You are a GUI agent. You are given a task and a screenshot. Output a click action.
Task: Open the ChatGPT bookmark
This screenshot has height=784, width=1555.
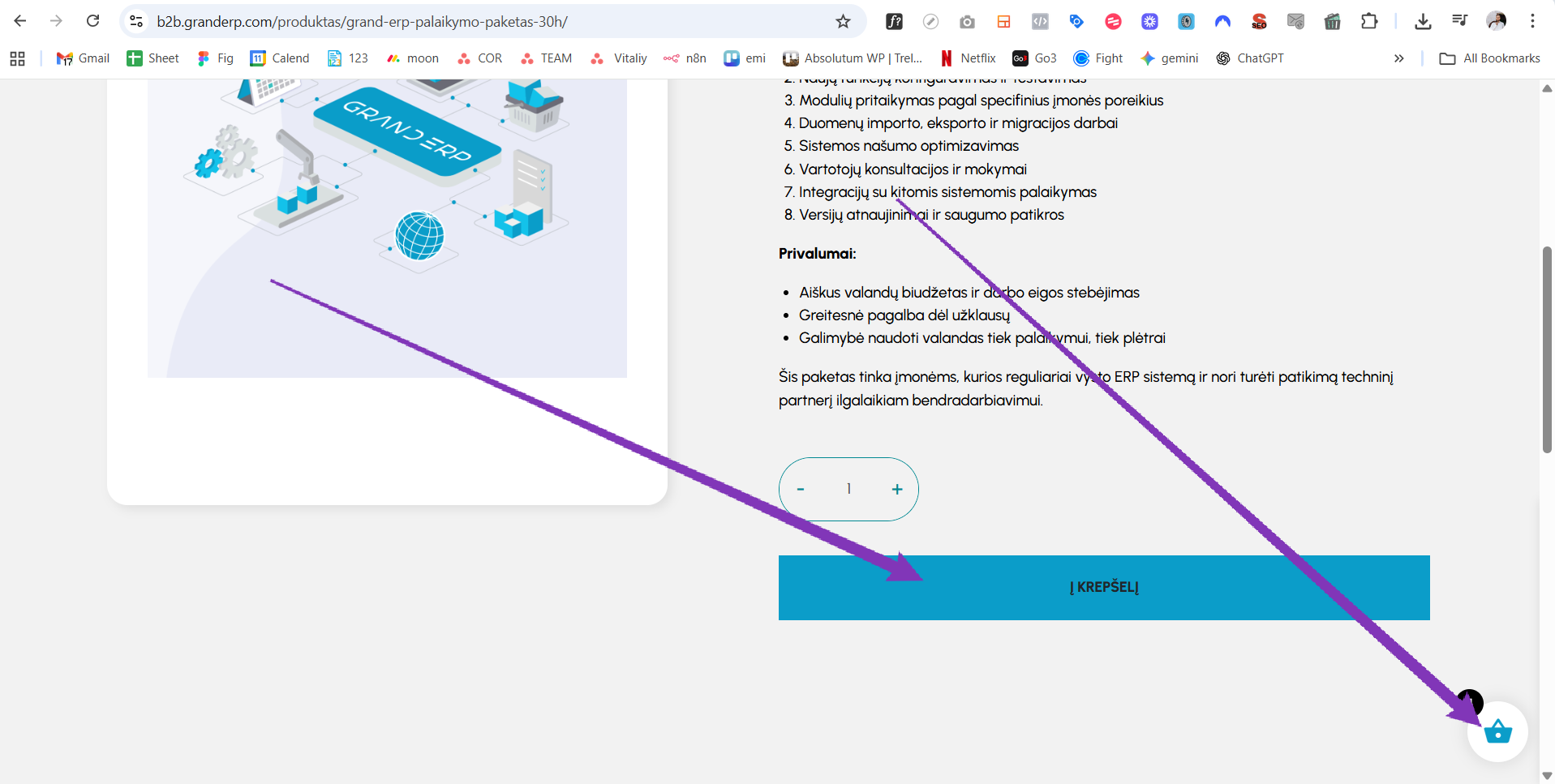coord(1250,58)
